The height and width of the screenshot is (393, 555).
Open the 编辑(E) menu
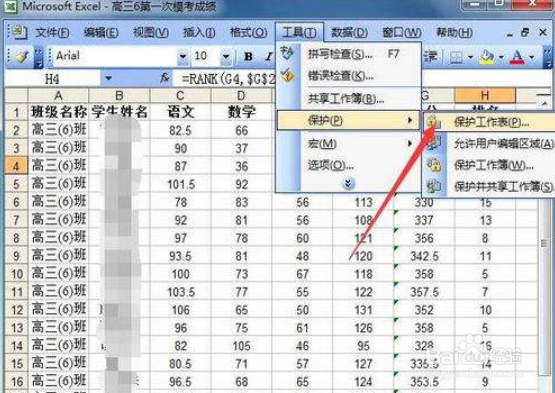tap(101, 33)
